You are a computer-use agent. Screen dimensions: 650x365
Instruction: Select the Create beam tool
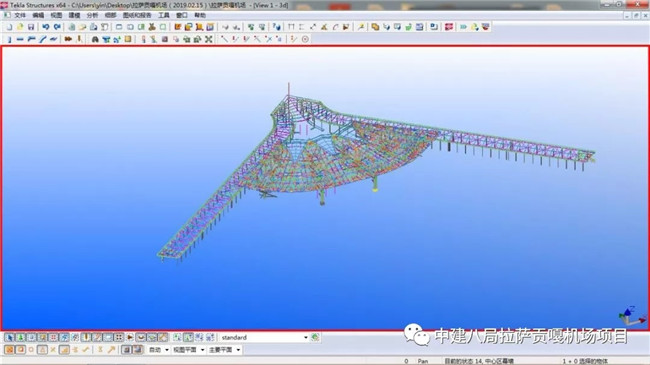click(x=20, y=39)
